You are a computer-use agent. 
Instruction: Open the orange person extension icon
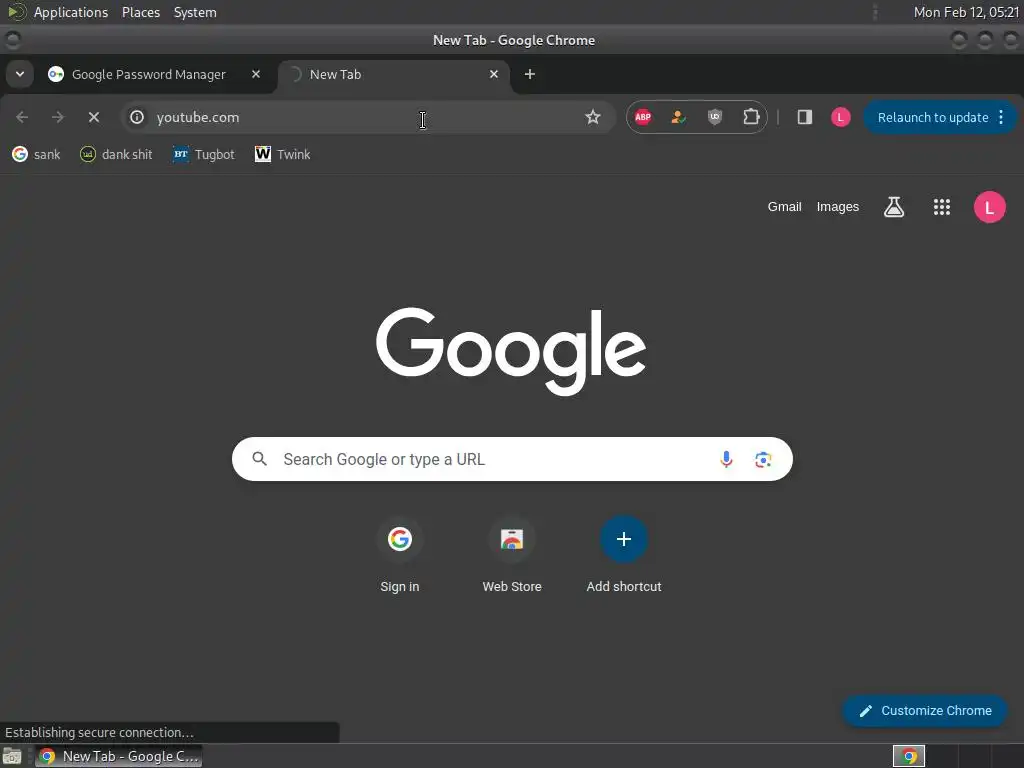[x=679, y=118]
